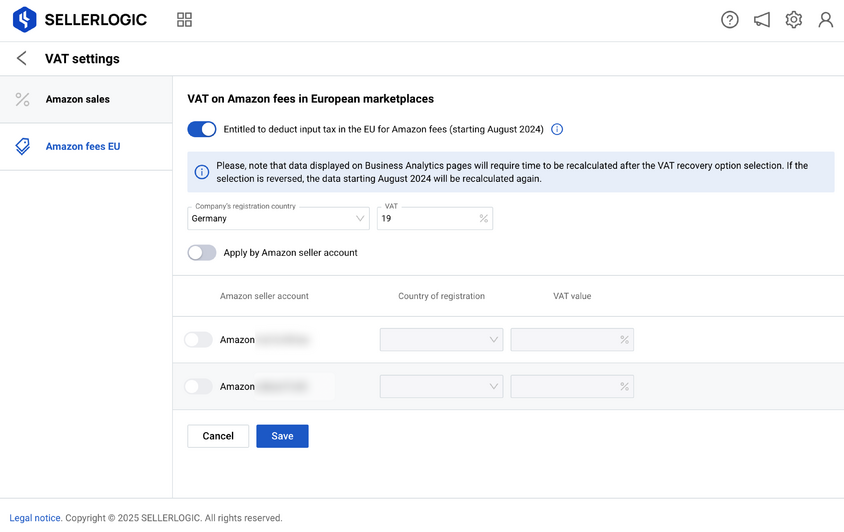The height and width of the screenshot is (532, 844).
Task: Select the Amazon fees EU tab
Action: [86, 146]
